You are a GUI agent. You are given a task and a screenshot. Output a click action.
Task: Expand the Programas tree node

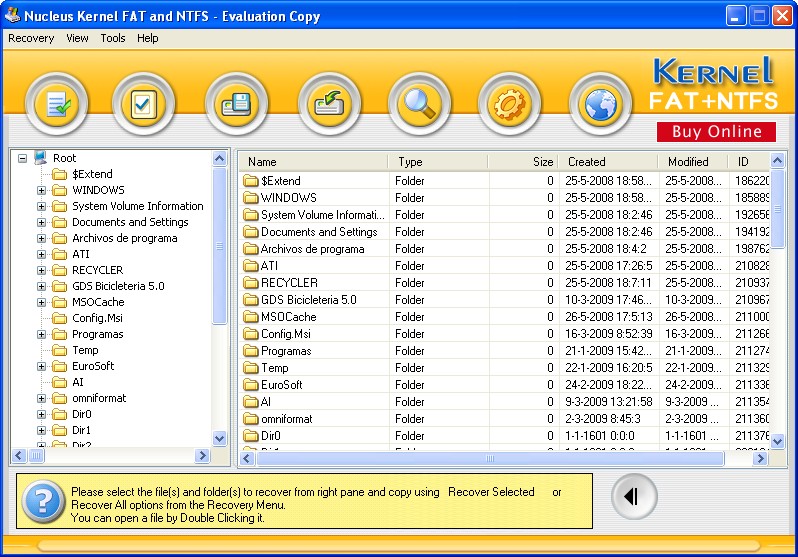41,335
